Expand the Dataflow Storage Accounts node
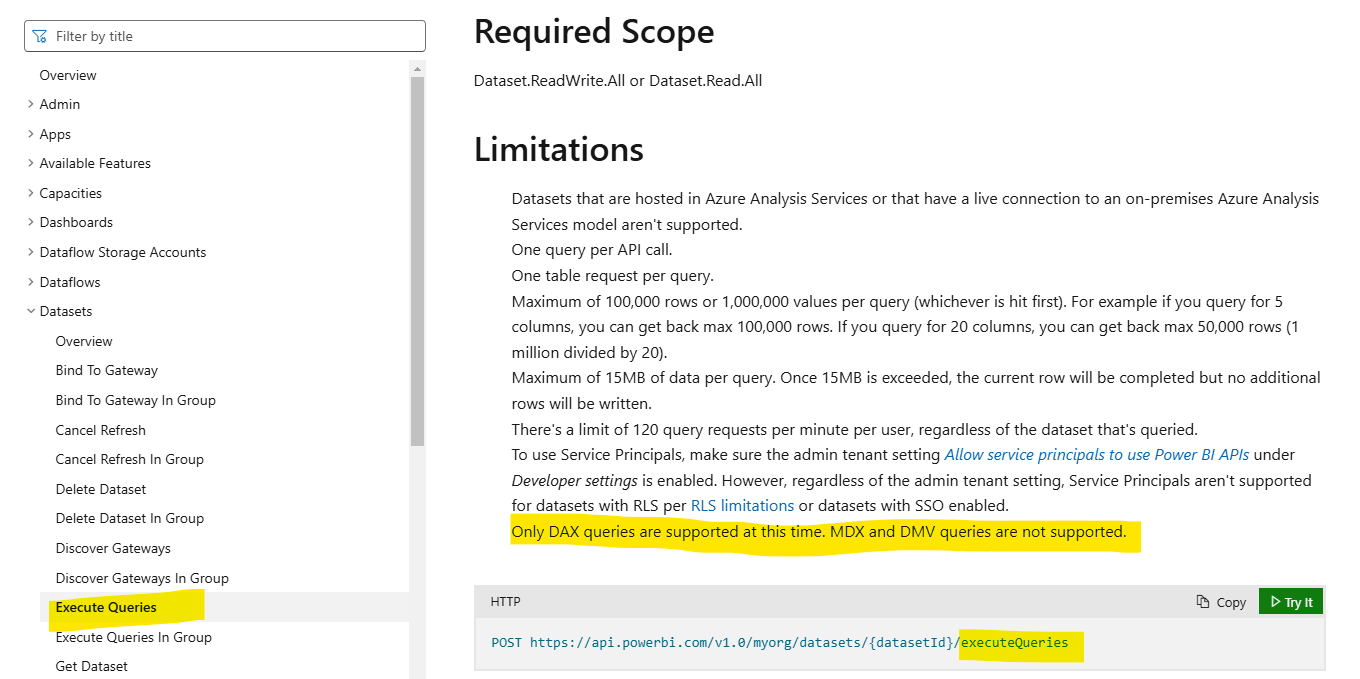The image size is (1360, 679). 31,252
